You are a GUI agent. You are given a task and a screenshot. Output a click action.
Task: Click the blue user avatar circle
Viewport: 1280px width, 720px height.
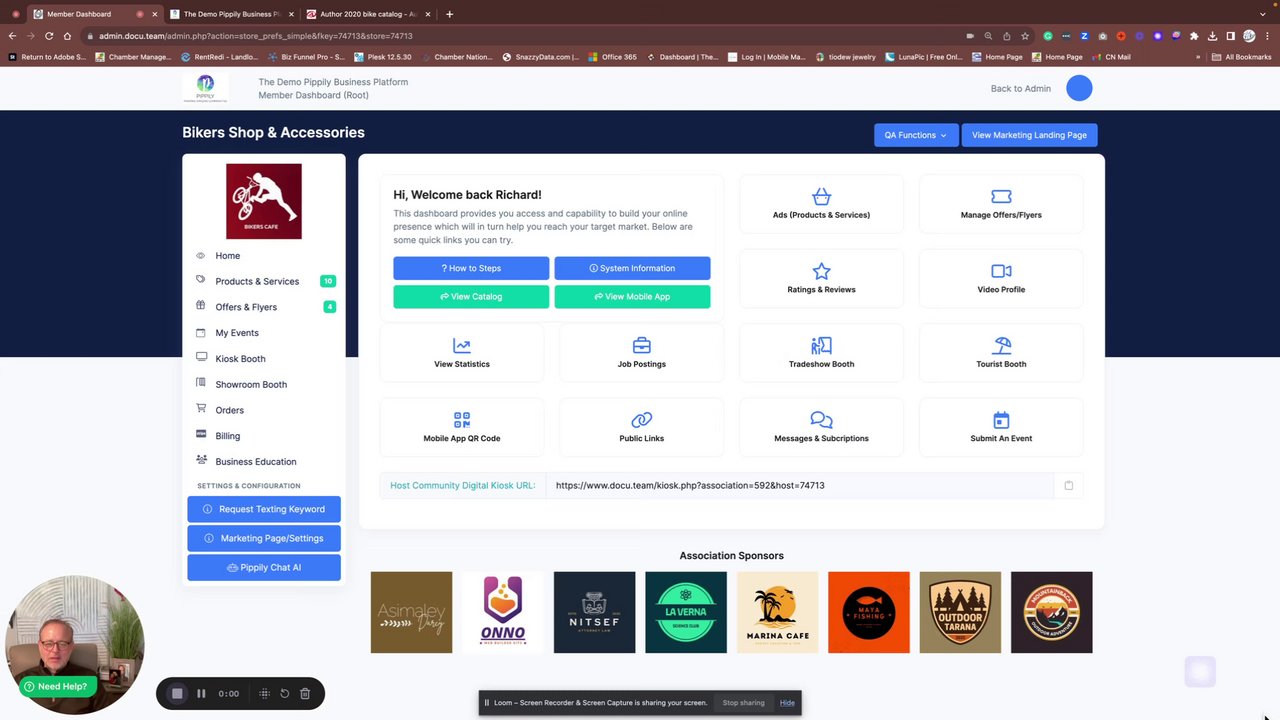1079,88
